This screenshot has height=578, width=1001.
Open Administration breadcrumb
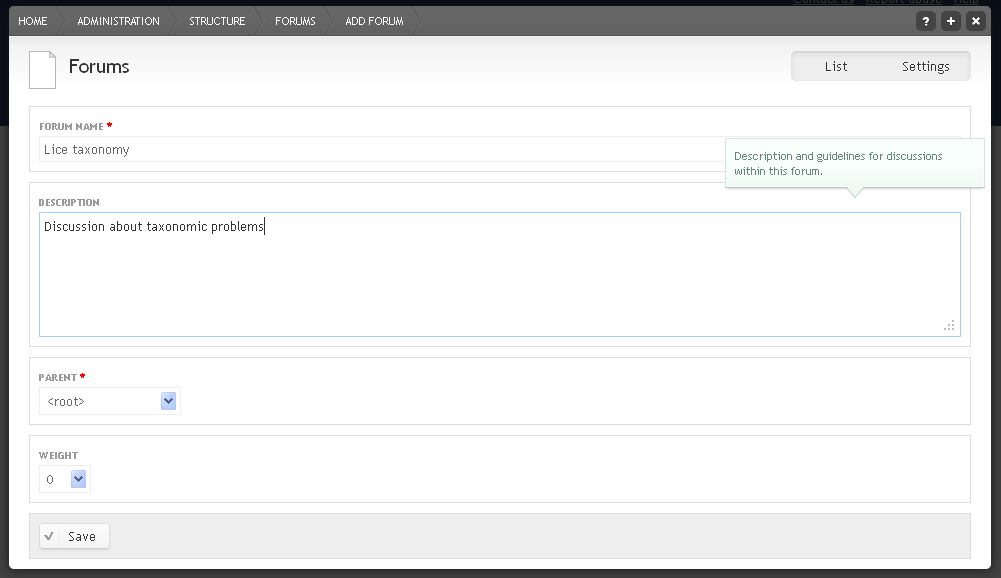[118, 21]
